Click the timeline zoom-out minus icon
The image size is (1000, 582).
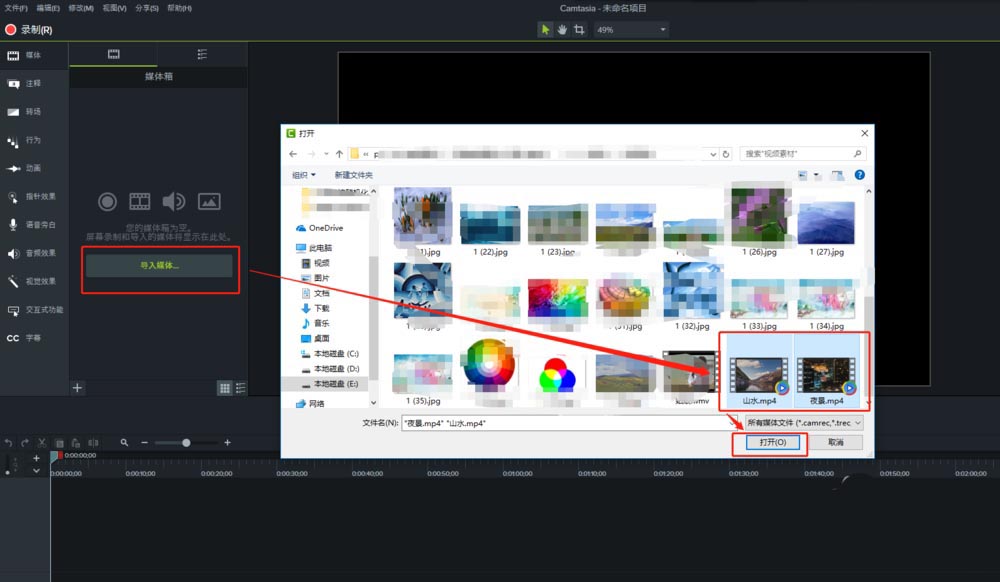click(x=145, y=442)
